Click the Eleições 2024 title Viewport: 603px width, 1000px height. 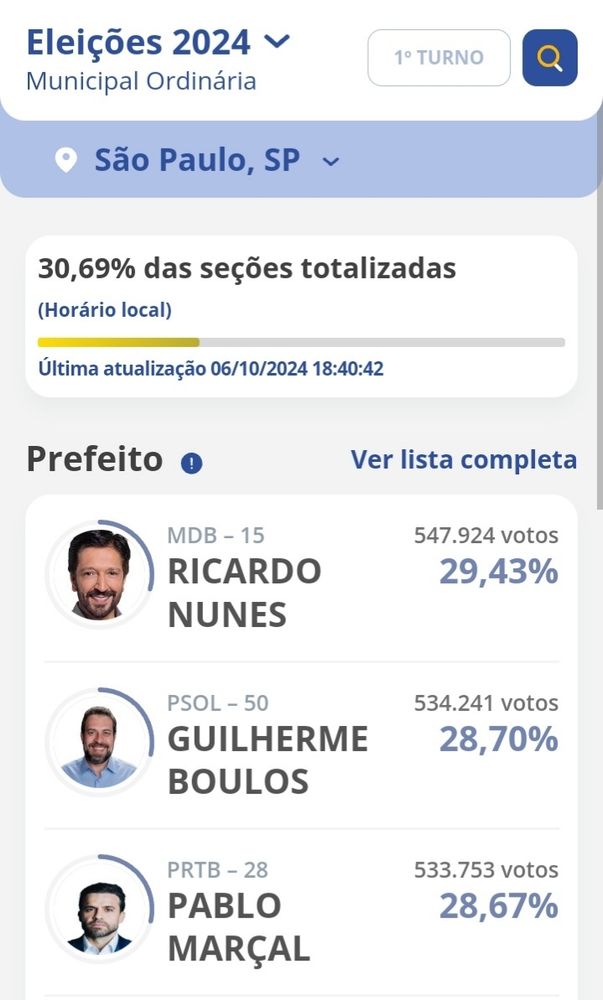click(138, 43)
